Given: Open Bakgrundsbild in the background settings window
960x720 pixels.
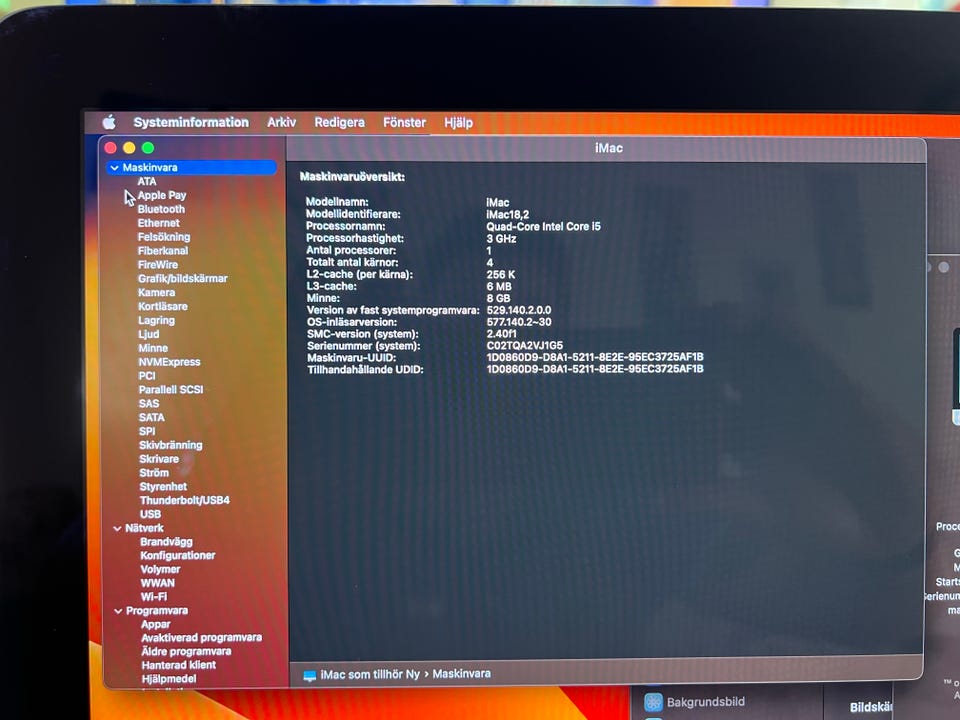Looking at the screenshot, I should 706,702.
